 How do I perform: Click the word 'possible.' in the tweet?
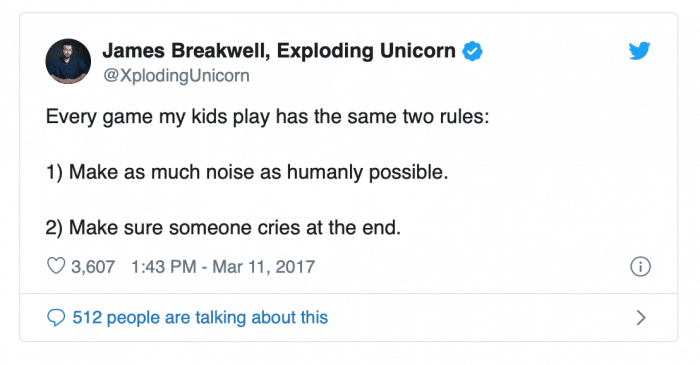pyautogui.click(x=408, y=173)
